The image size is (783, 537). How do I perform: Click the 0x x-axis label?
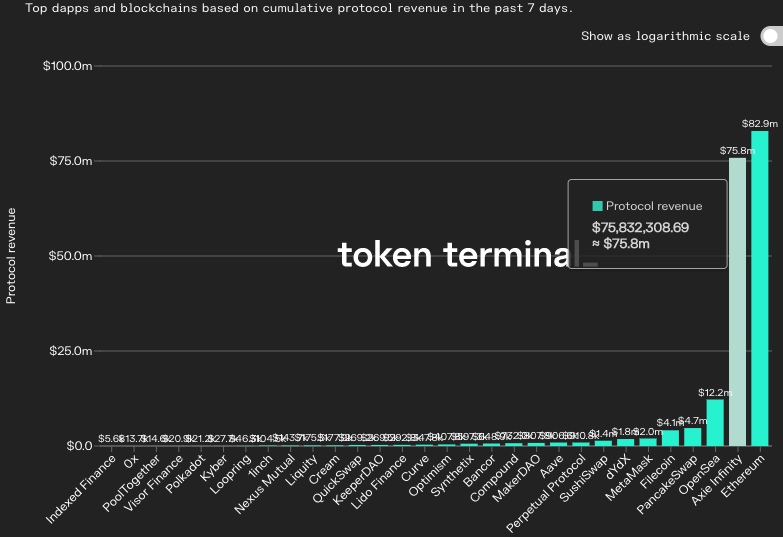point(130,461)
